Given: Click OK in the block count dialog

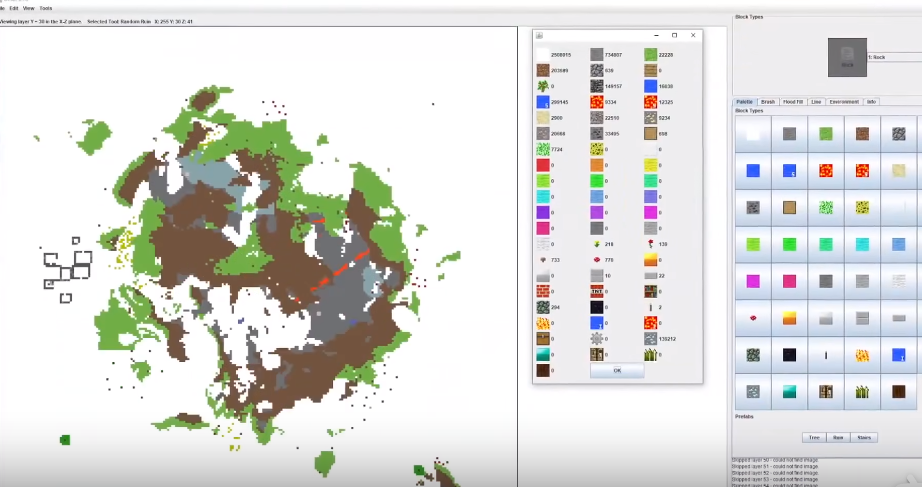Looking at the screenshot, I should pos(616,370).
